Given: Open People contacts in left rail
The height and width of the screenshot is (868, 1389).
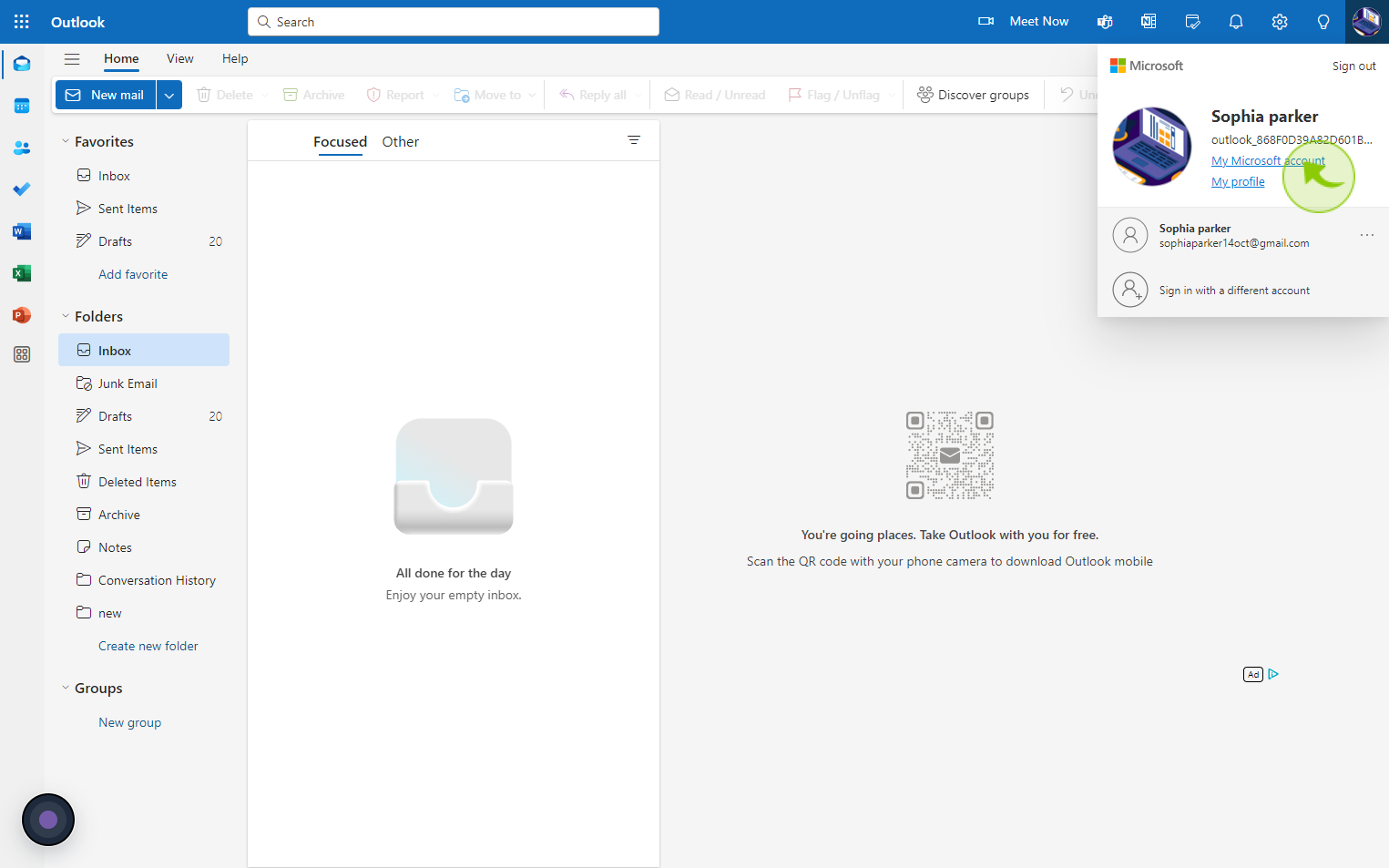Looking at the screenshot, I should 22,148.
